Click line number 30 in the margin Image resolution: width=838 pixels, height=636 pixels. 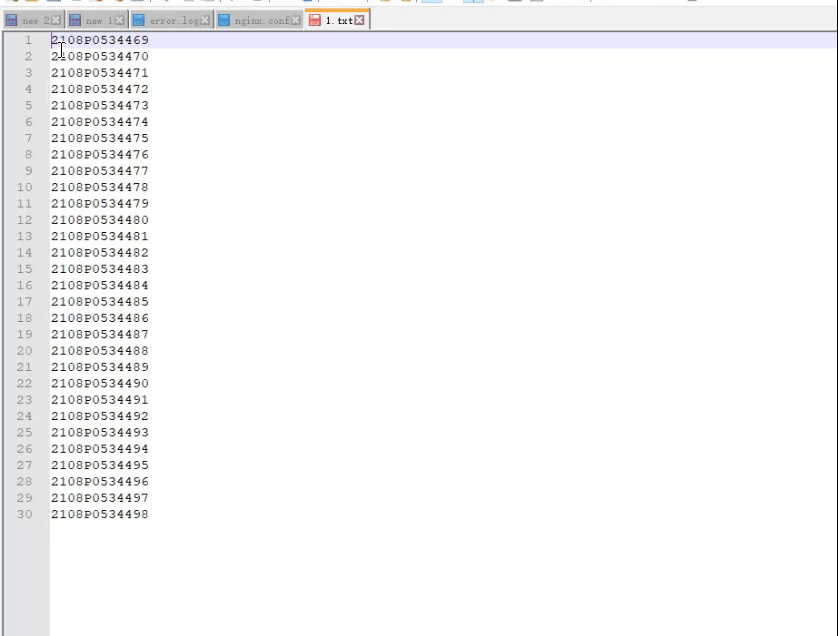pyautogui.click(x=25, y=514)
